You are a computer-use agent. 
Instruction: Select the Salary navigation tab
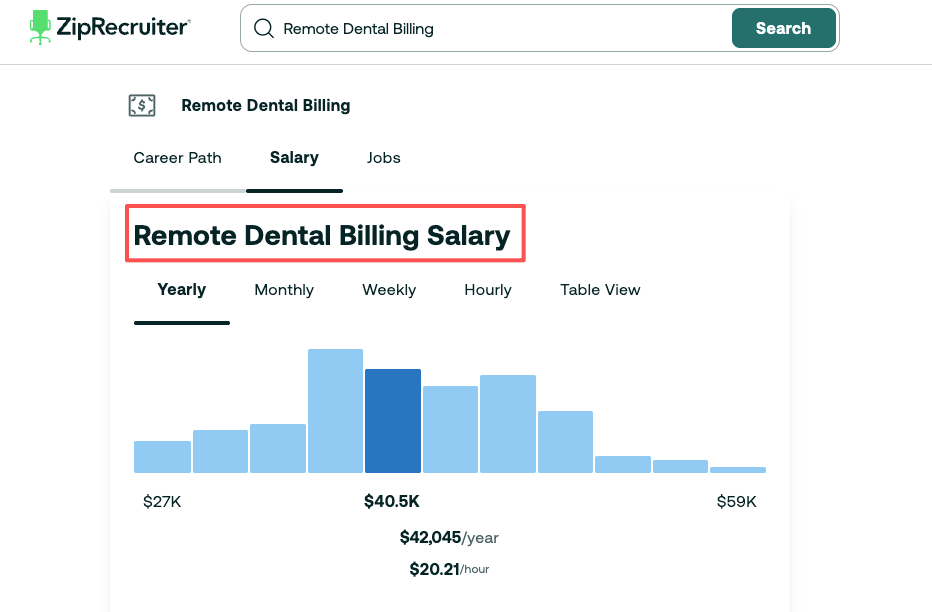pos(294,158)
